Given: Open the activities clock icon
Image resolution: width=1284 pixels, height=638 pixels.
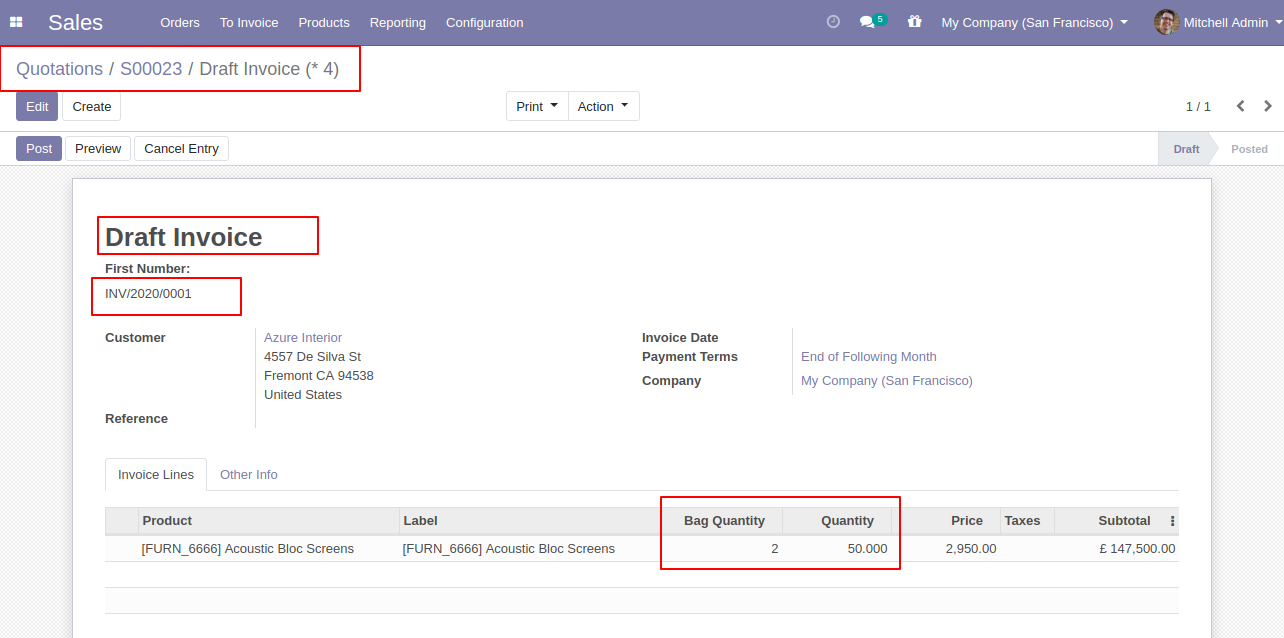Looking at the screenshot, I should [833, 22].
